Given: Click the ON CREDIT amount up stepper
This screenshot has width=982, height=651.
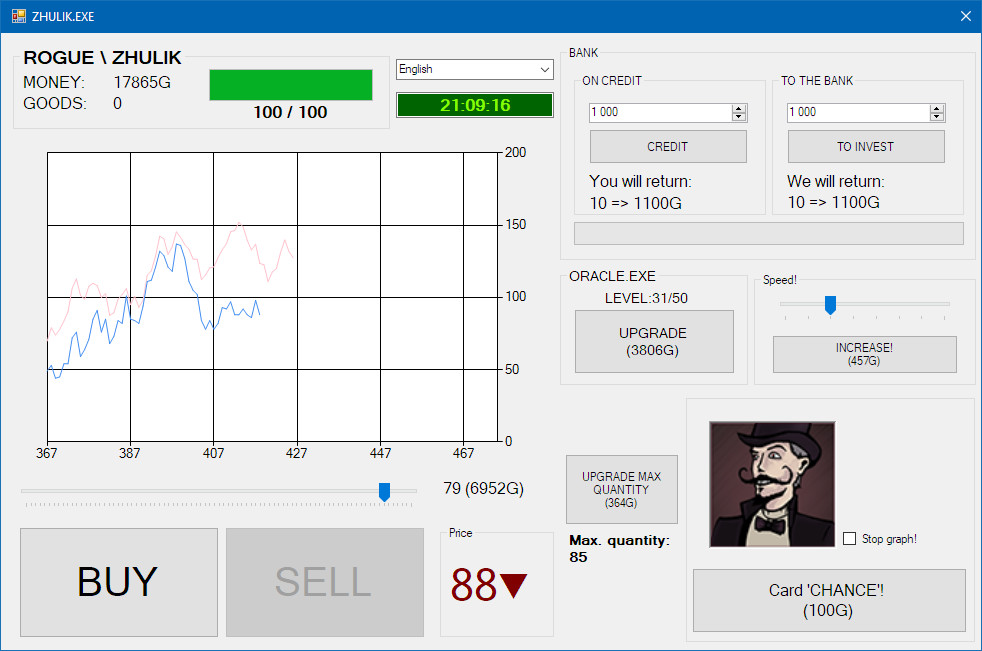Looking at the screenshot, I should [738, 107].
